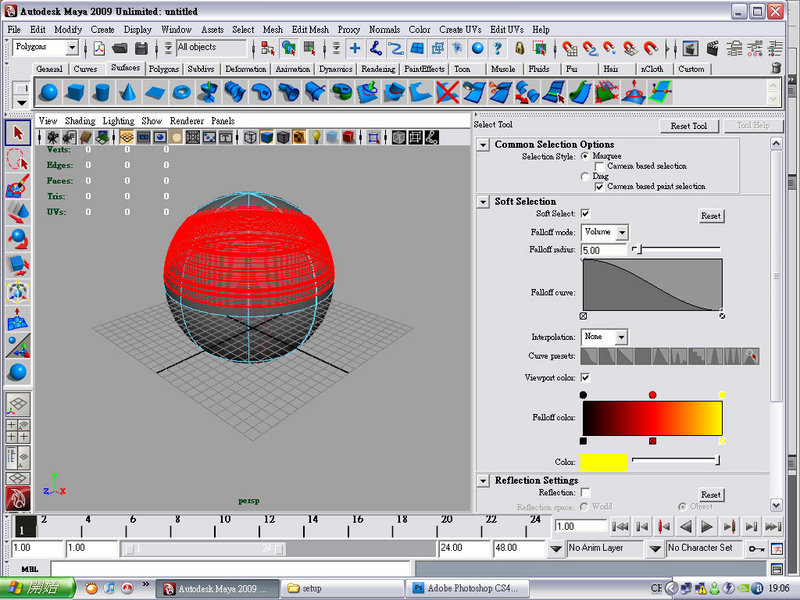The height and width of the screenshot is (600, 800).
Task: Click the red X shelf icon
Action: (447, 92)
